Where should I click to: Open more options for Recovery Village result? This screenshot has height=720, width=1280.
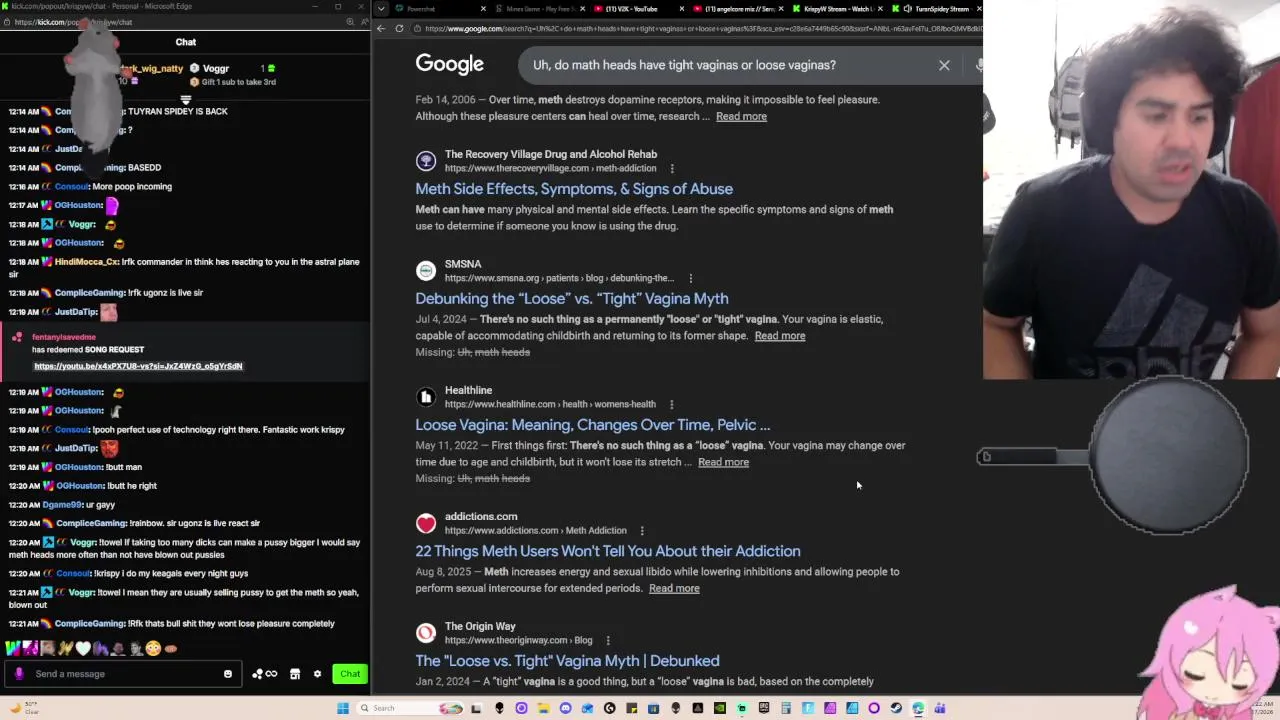(672, 169)
